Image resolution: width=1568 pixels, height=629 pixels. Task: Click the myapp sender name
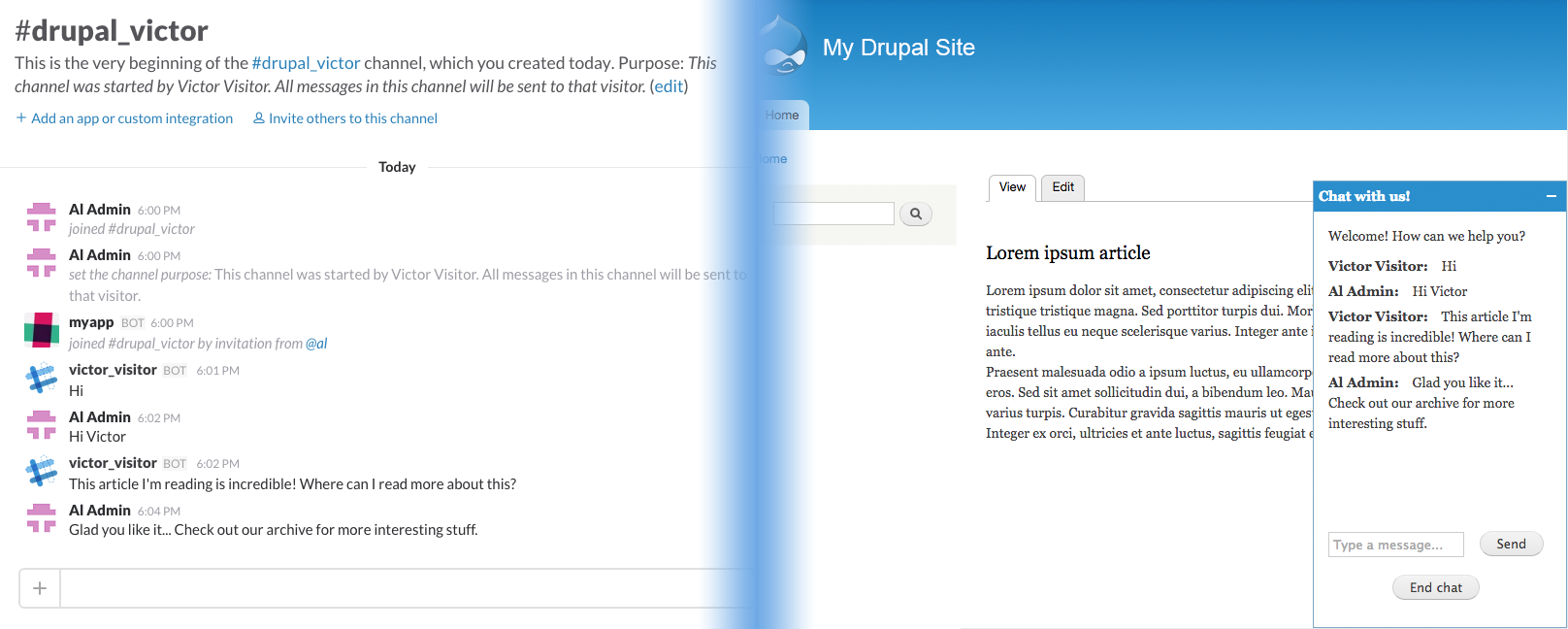(x=91, y=322)
